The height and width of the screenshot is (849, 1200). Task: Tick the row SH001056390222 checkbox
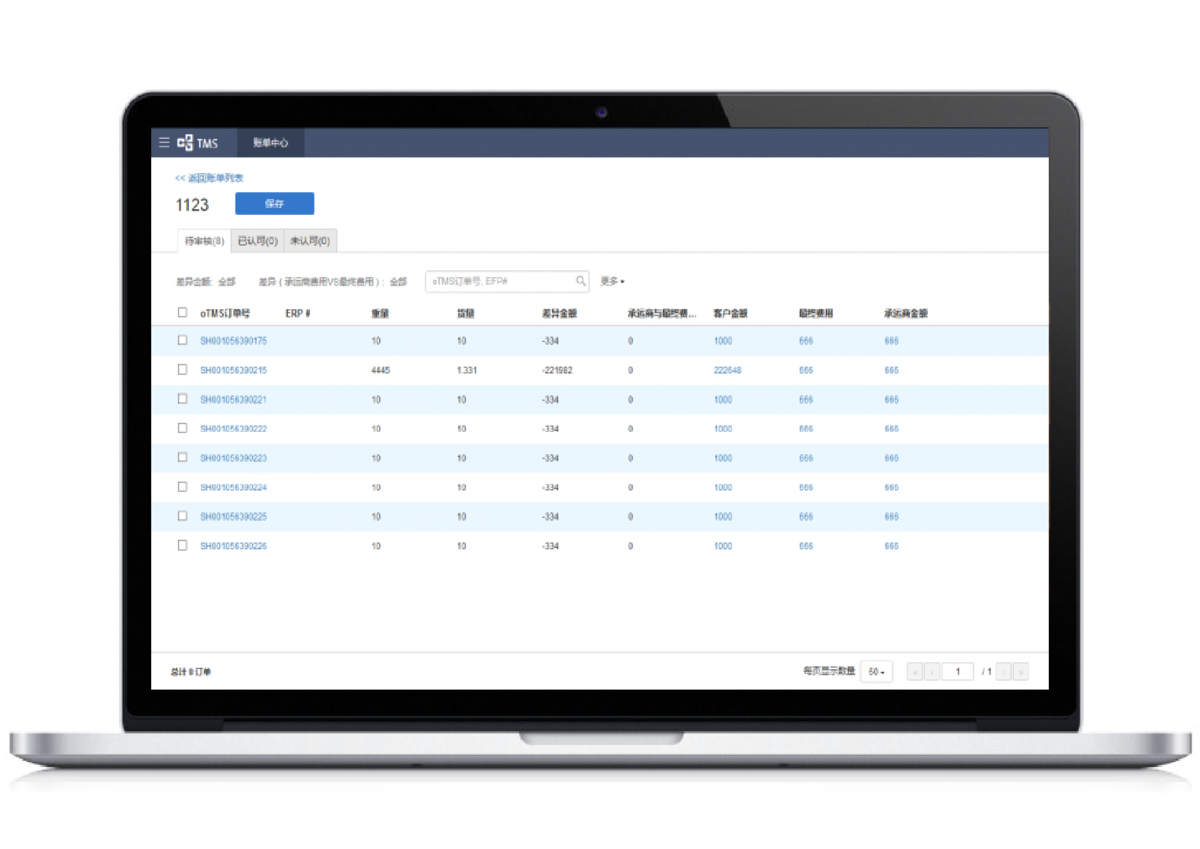pos(182,428)
